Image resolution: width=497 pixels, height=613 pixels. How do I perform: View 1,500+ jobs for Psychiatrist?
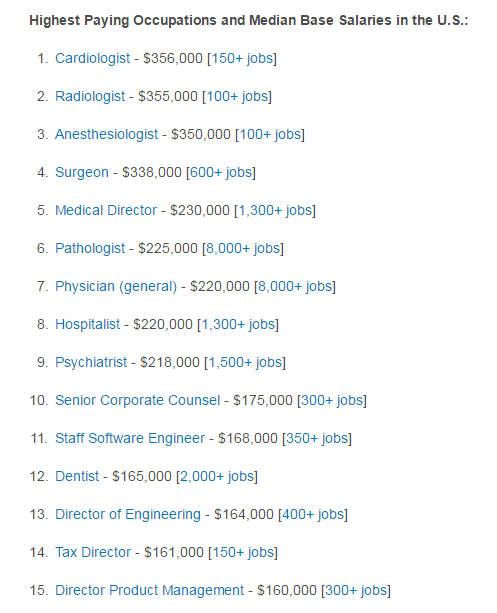pyautogui.click(x=245, y=362)
